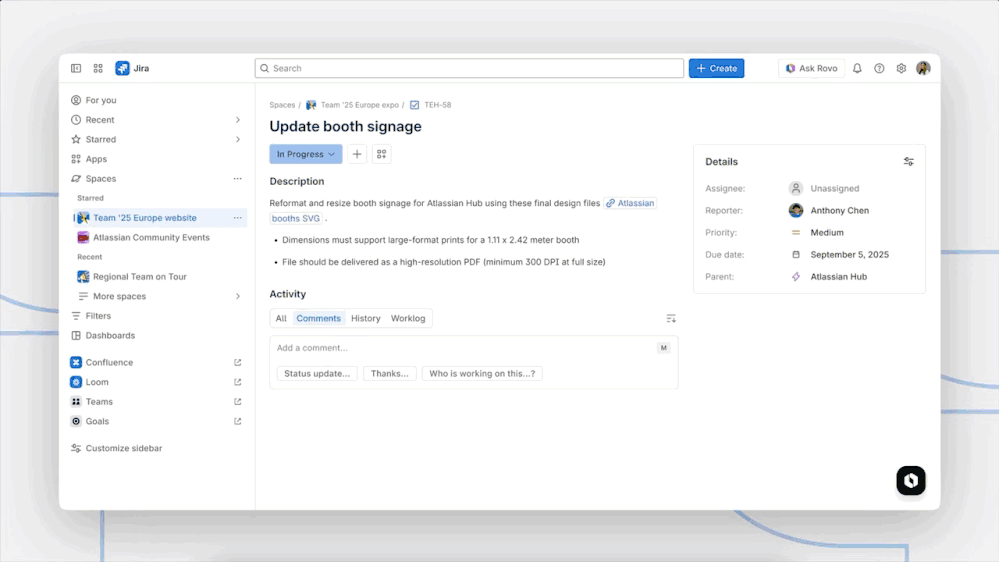Click the Rovo chat floating button

tap(911, 480)
